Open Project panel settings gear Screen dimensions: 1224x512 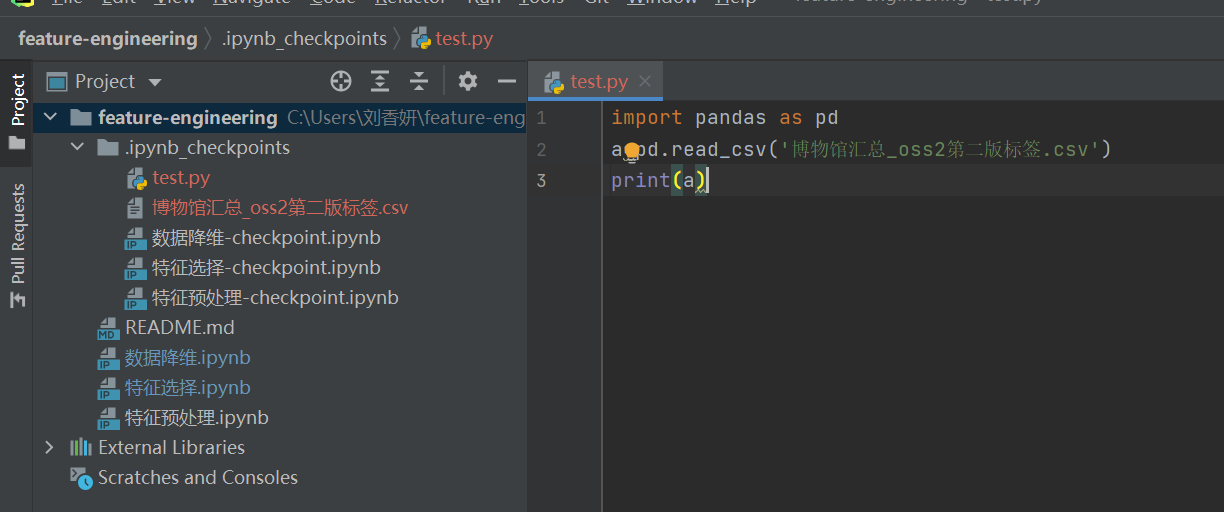(x=468, y=81)
